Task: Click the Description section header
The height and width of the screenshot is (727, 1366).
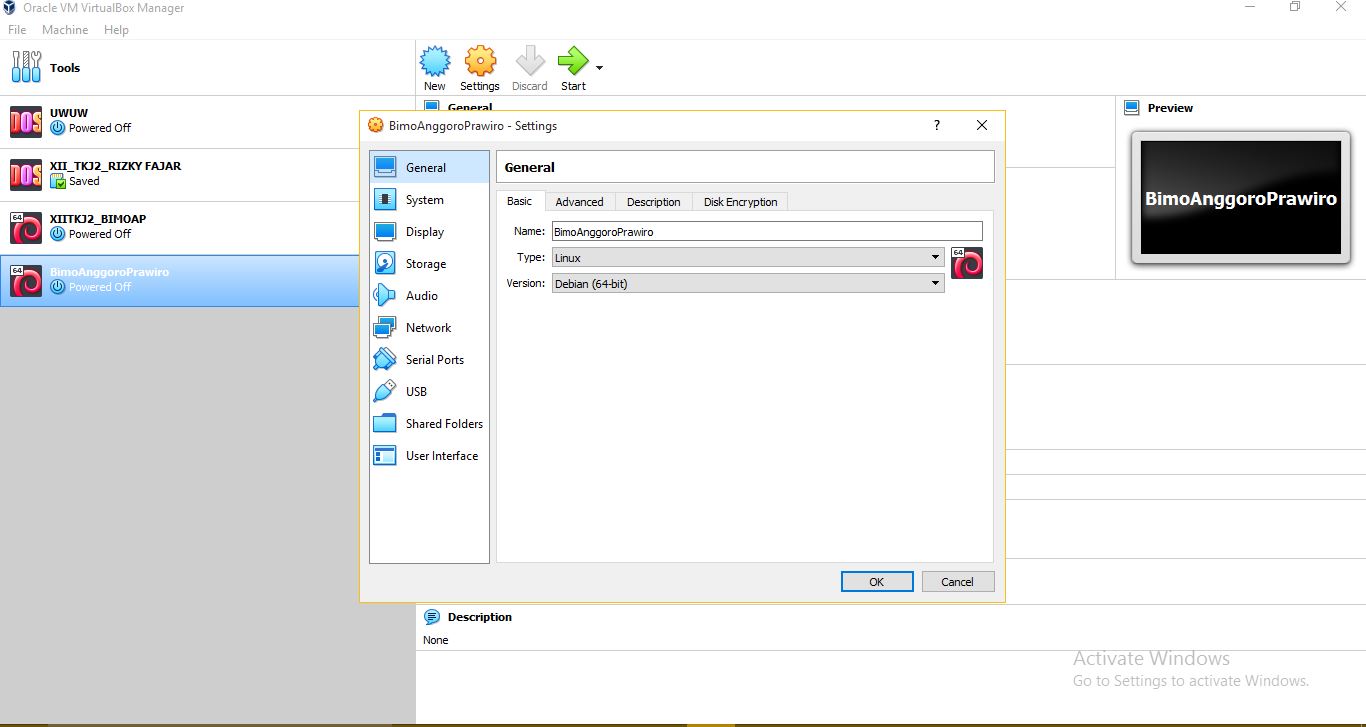Action: [x=480, y=617]
